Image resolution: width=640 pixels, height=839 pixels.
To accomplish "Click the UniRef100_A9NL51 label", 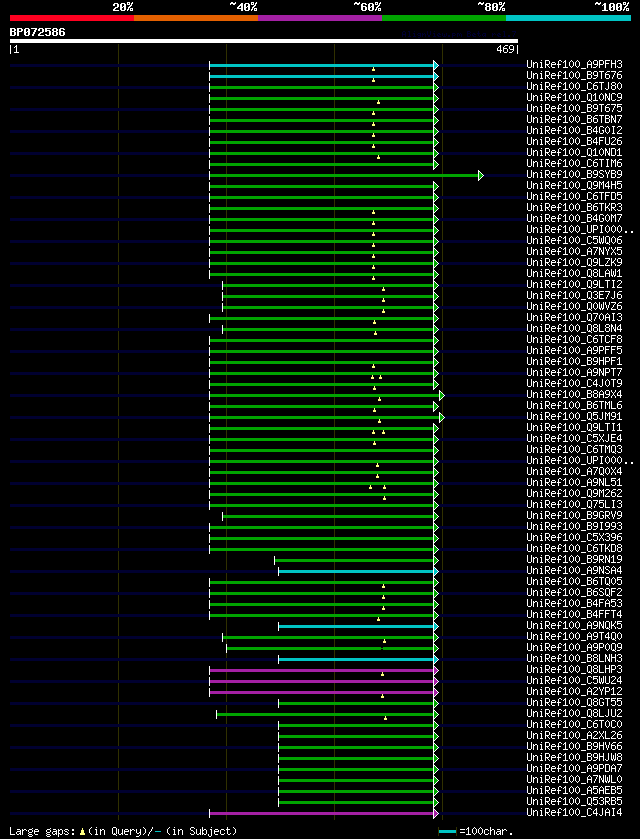I will point(574,482).
